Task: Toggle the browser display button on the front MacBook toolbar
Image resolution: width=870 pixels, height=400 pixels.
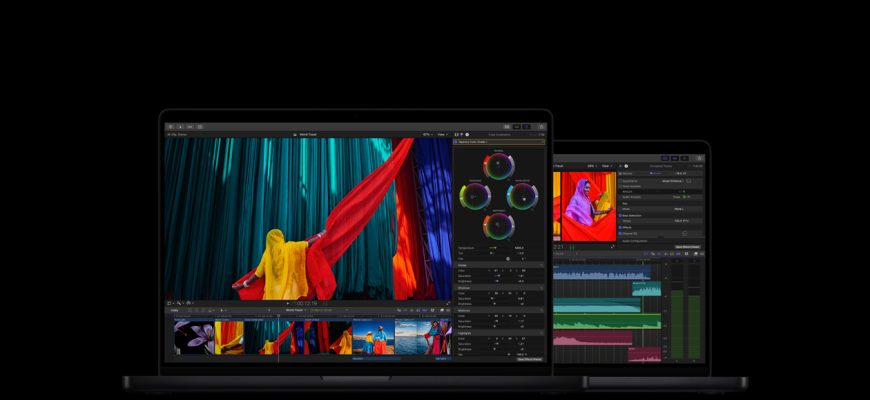Action: pyautogui.click(x=507, y=126)
